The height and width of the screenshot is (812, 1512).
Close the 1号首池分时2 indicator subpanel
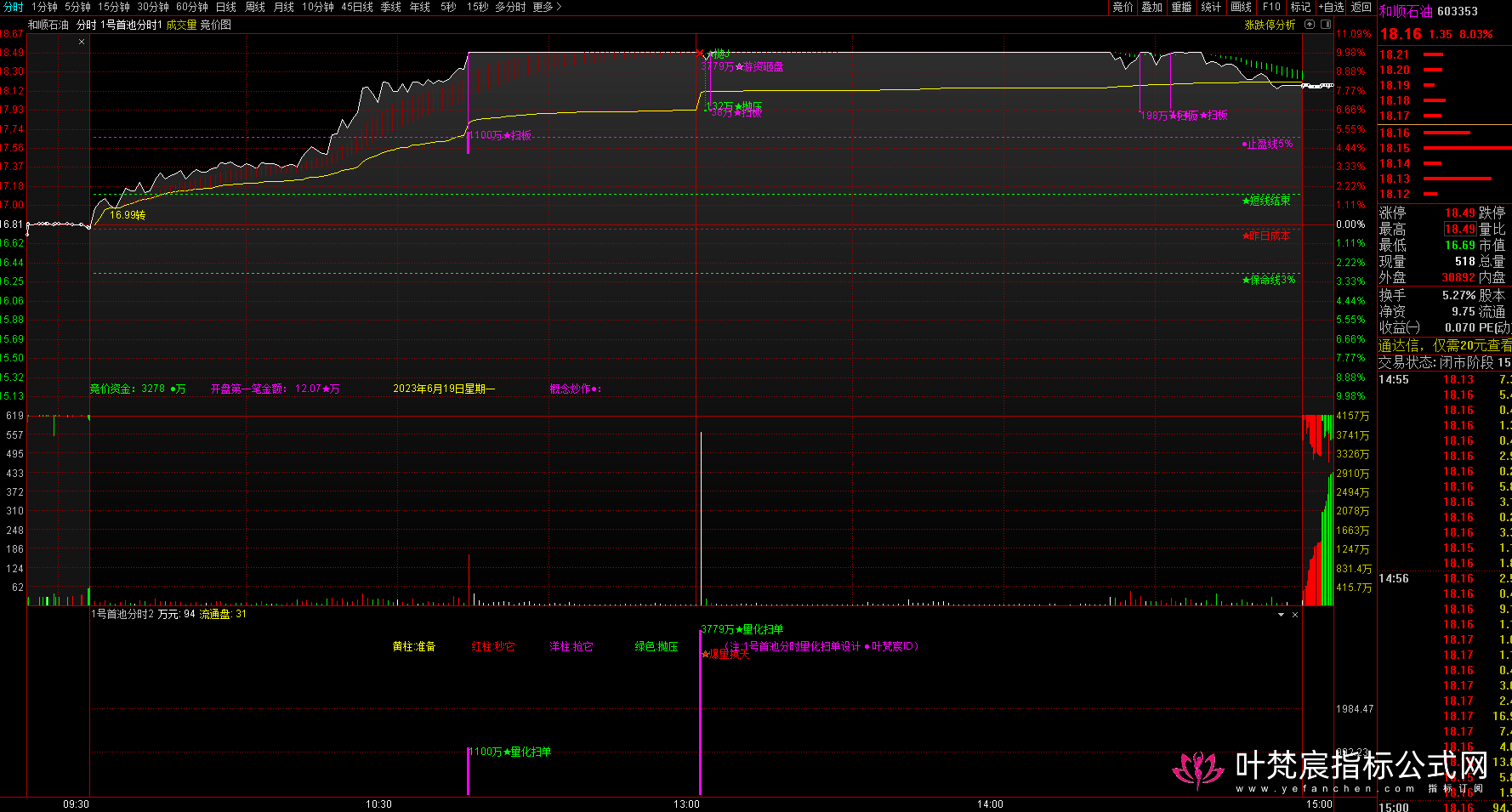pos(1295,615)
